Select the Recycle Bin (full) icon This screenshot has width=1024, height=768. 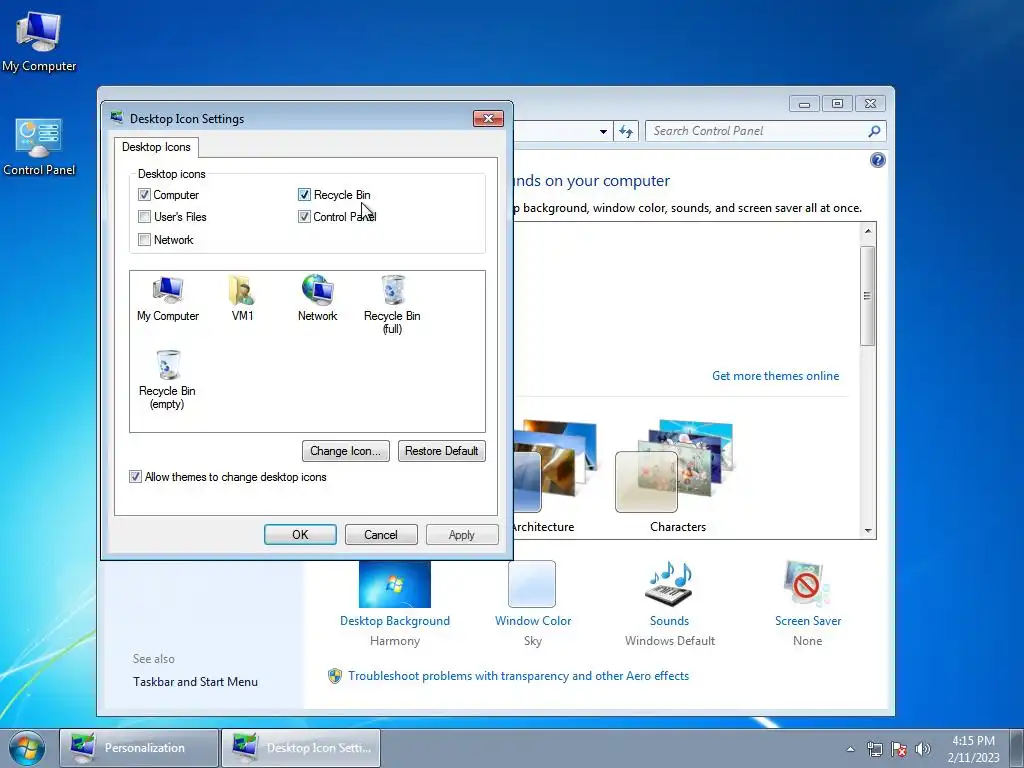point(392,304)
